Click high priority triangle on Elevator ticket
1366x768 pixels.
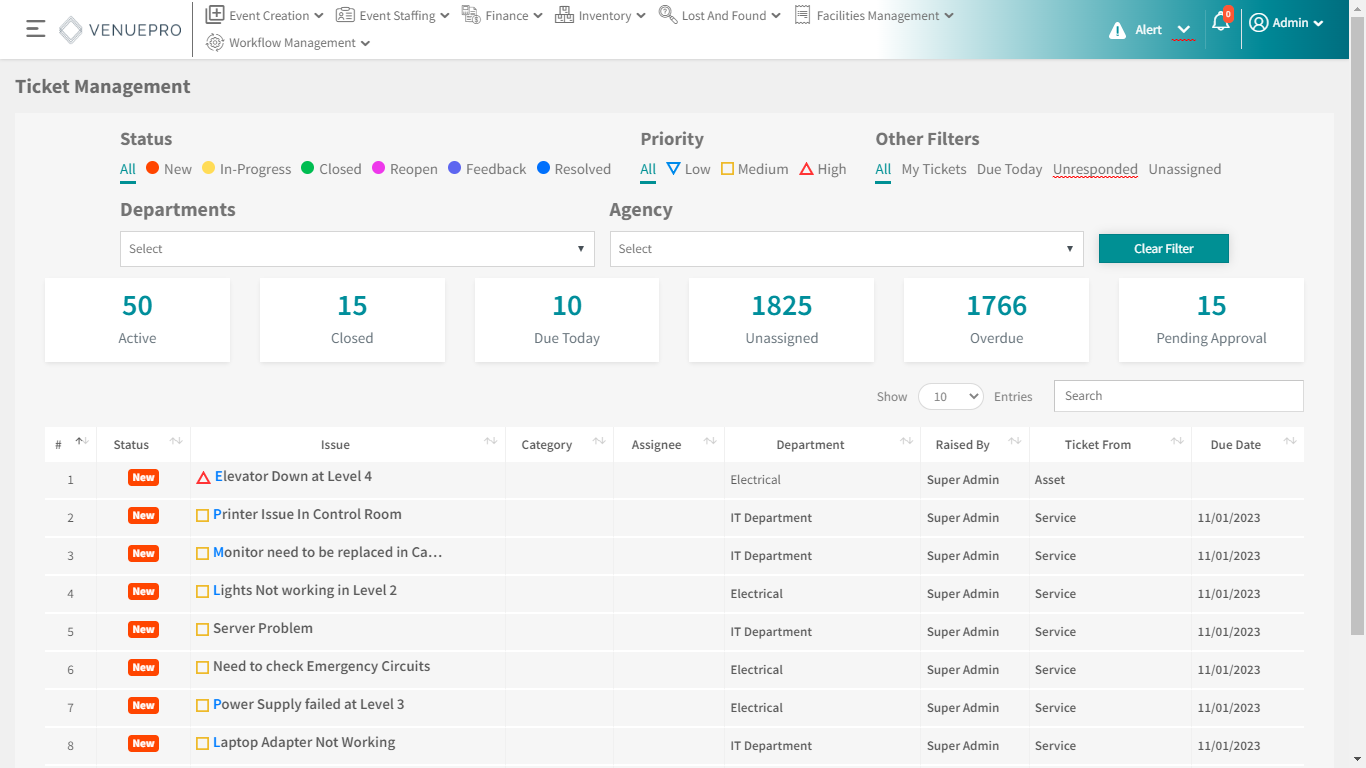pos(203,478)
